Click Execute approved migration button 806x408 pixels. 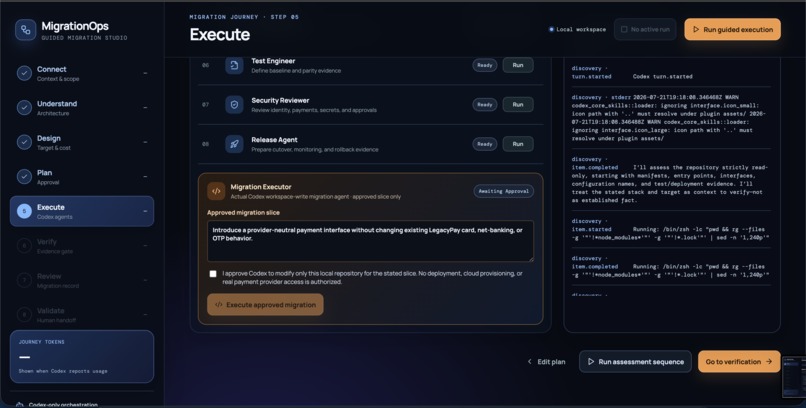(265, 305)
